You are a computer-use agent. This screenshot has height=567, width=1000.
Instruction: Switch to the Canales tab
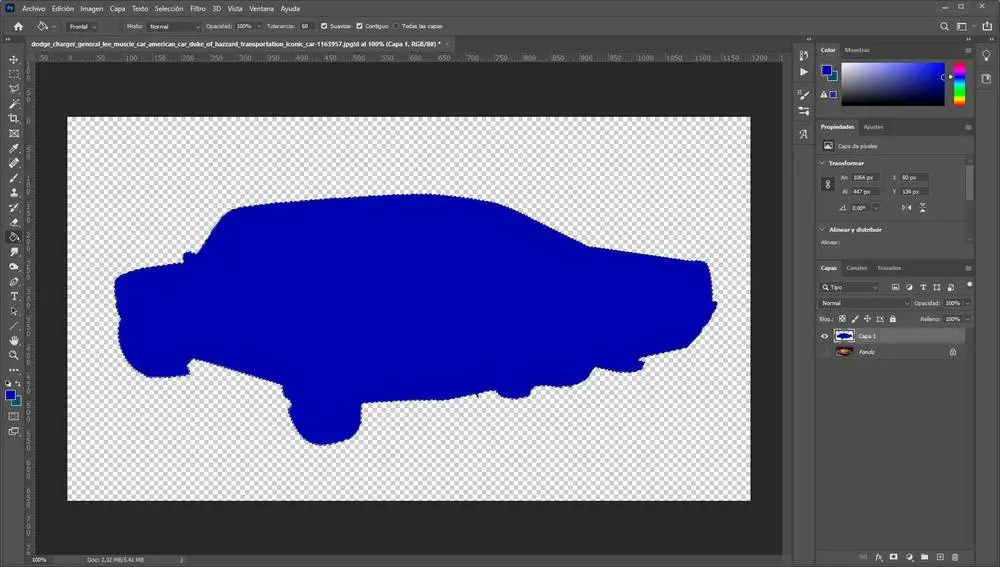(857, 268)
